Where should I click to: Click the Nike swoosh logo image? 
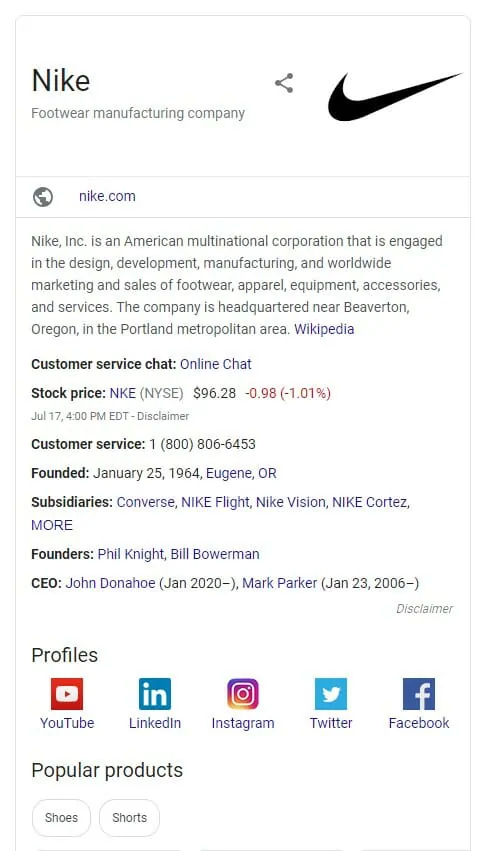395,96
